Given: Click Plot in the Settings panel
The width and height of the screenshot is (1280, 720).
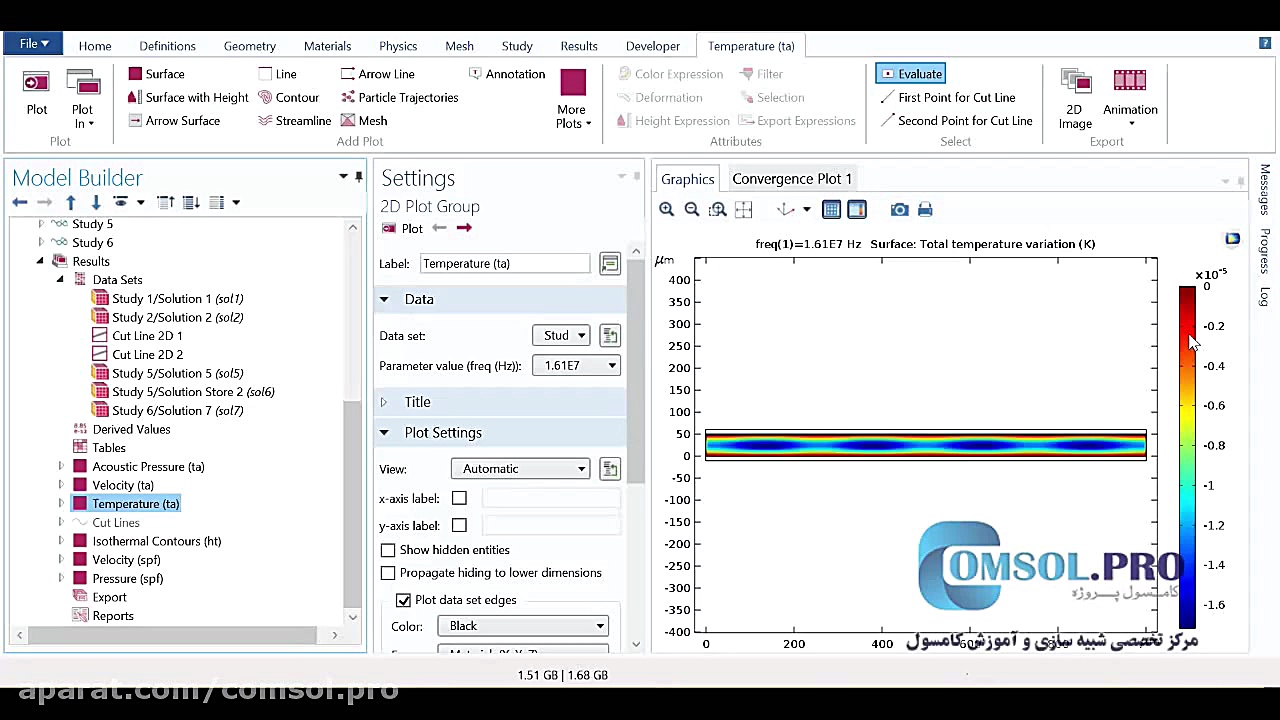Looking at the screenshot, I should click(403, 228).
